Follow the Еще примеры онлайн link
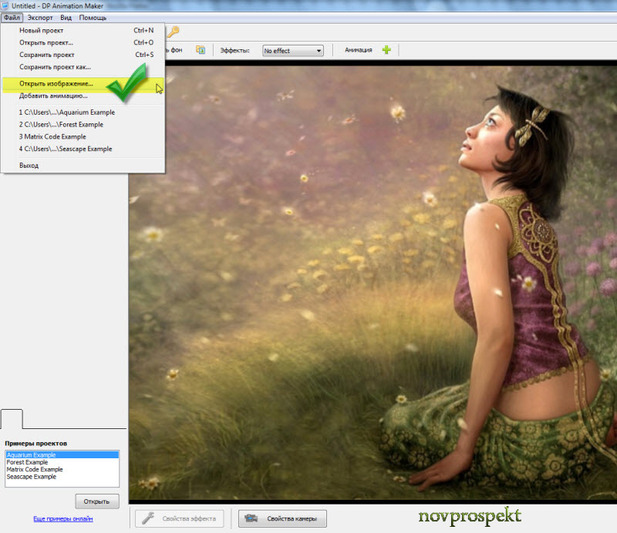This screenshot has width=617, height=533. coord(63,519)
